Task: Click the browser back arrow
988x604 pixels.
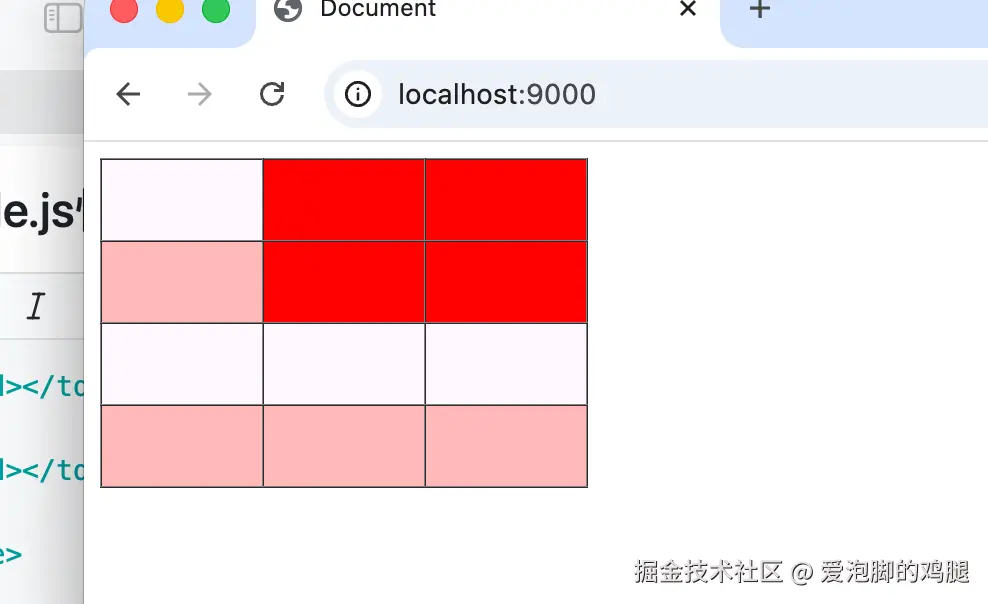Action: [128, 94]
